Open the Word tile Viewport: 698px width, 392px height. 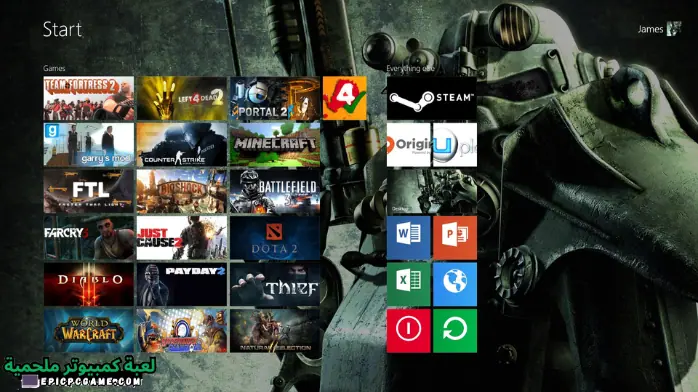tap(409, 238)
